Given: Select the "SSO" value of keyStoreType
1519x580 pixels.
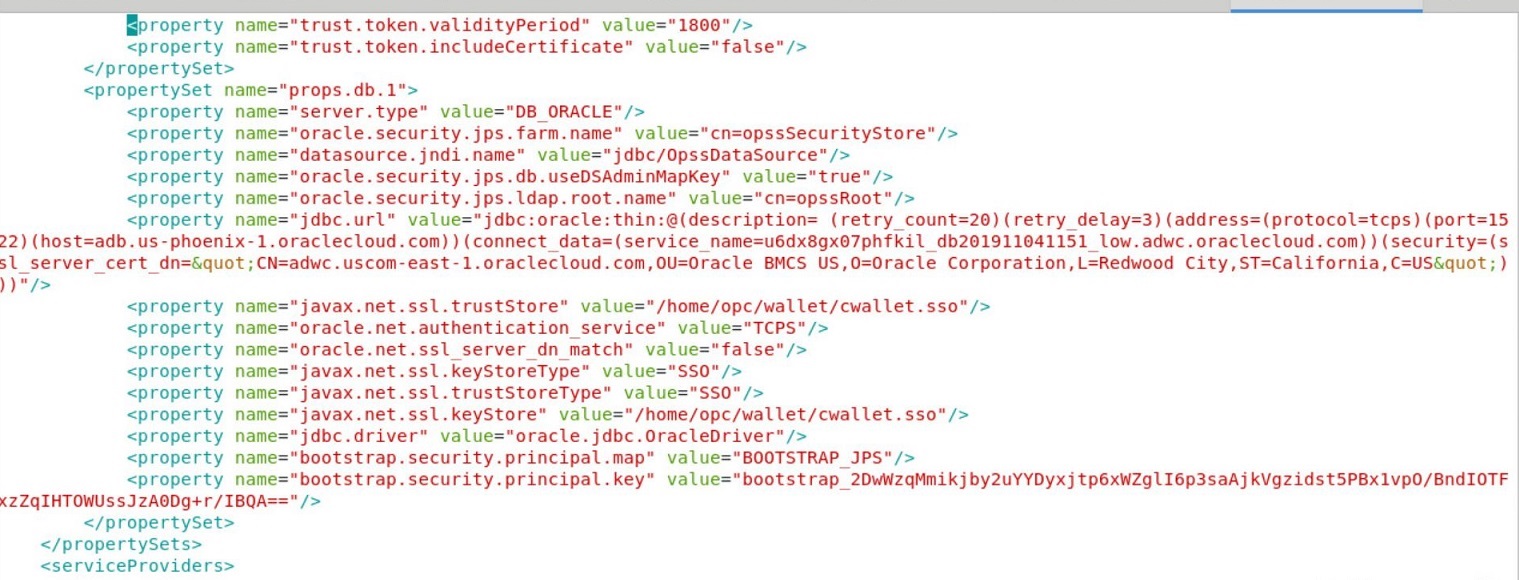Looking at the screenshot, I should 696,371.
